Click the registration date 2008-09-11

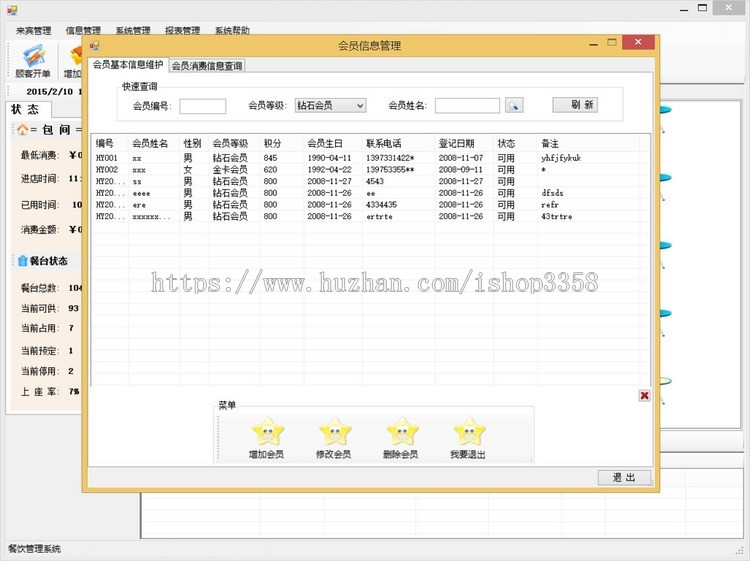461,170
